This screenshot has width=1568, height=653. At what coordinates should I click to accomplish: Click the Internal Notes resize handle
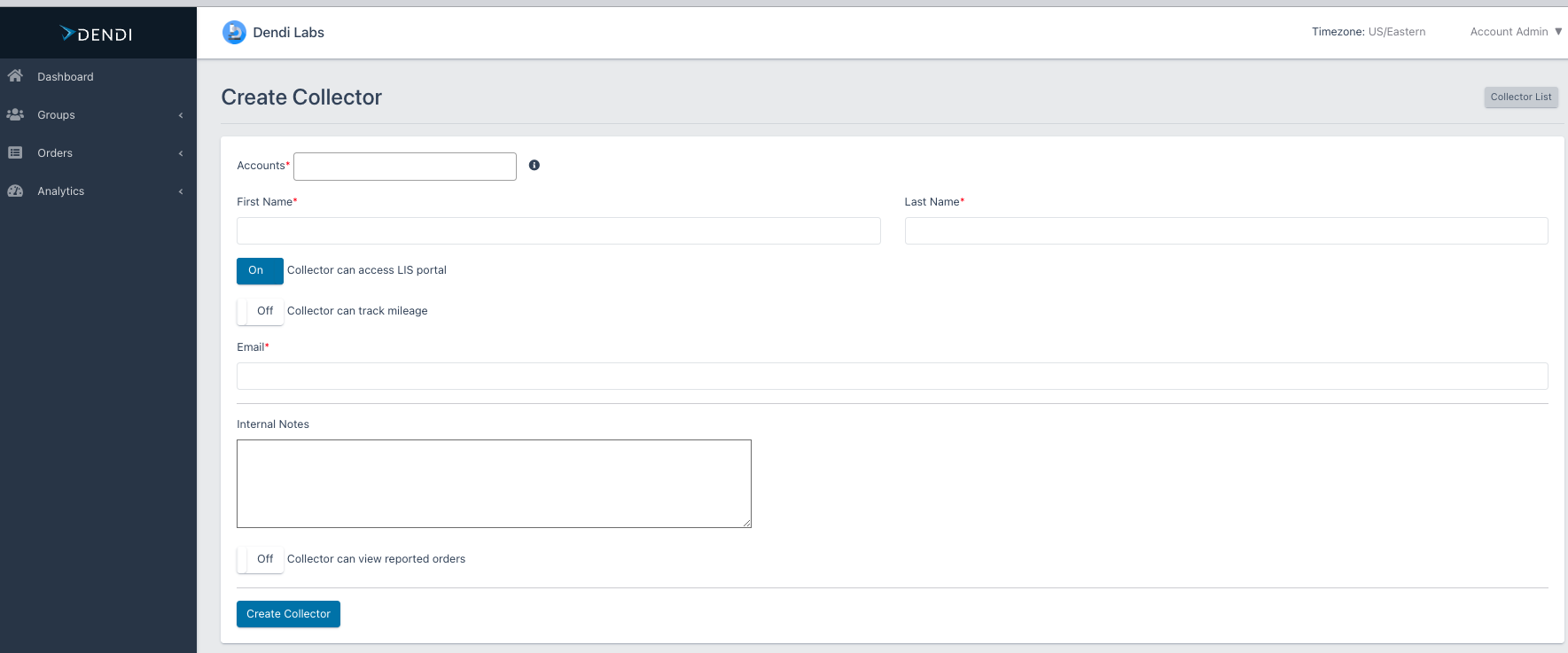pyautogui.click(x=747, y=524)
